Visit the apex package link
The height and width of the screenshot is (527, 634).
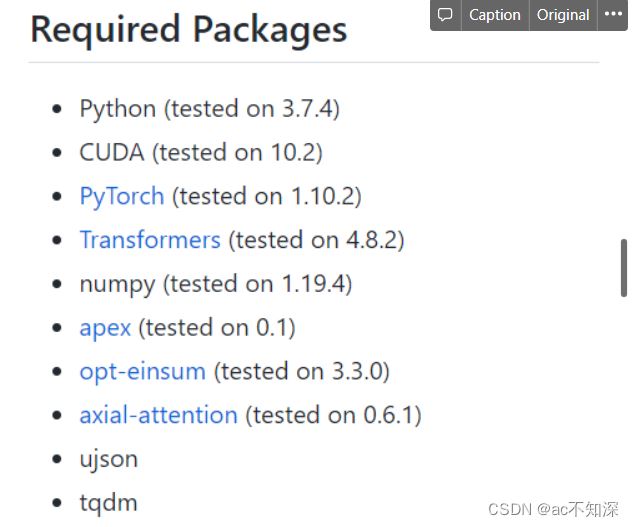(x=105, y=328)
